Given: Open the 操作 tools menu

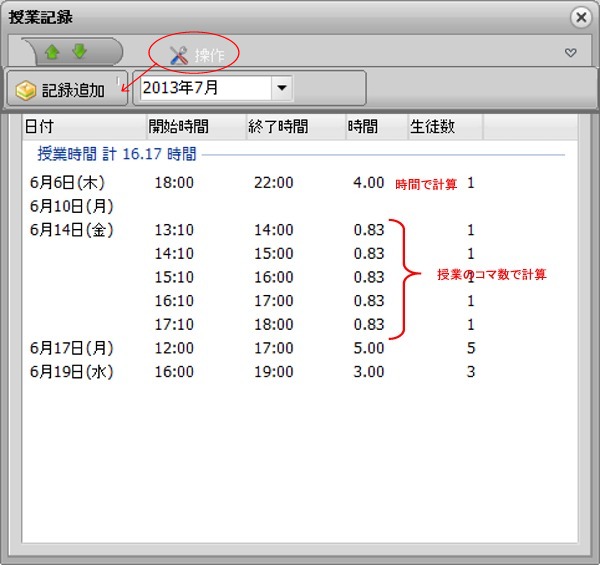Looking at the screenshot, I should [197, 55].
